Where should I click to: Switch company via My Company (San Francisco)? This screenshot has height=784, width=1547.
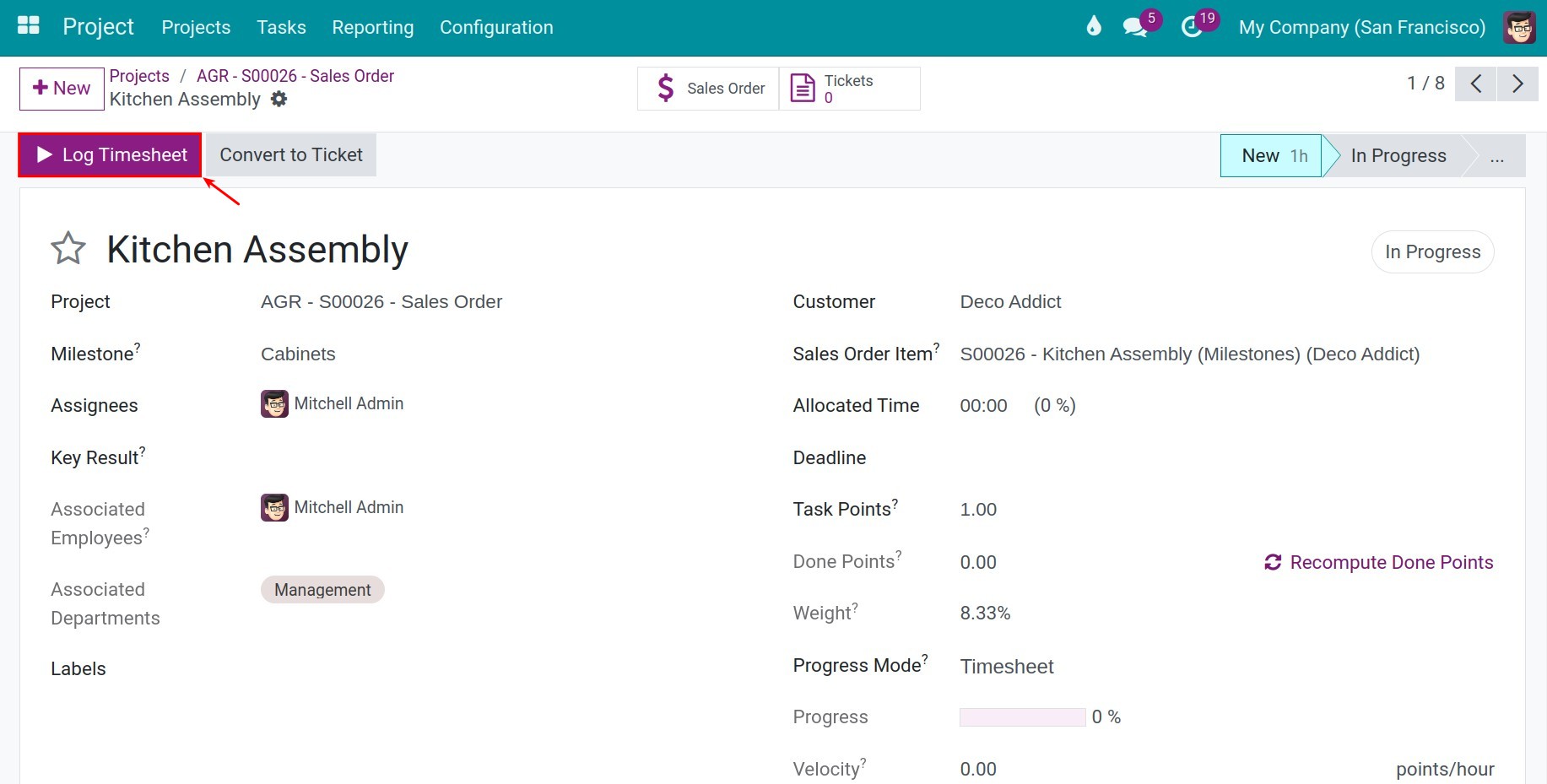pyautogui.click(x=1361, y=27)
